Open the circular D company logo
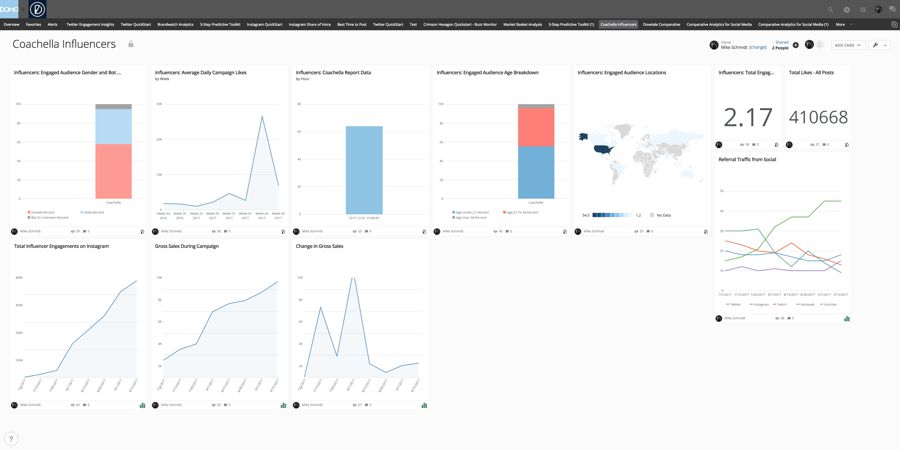The image size is (900, 450). pos(37,9)
